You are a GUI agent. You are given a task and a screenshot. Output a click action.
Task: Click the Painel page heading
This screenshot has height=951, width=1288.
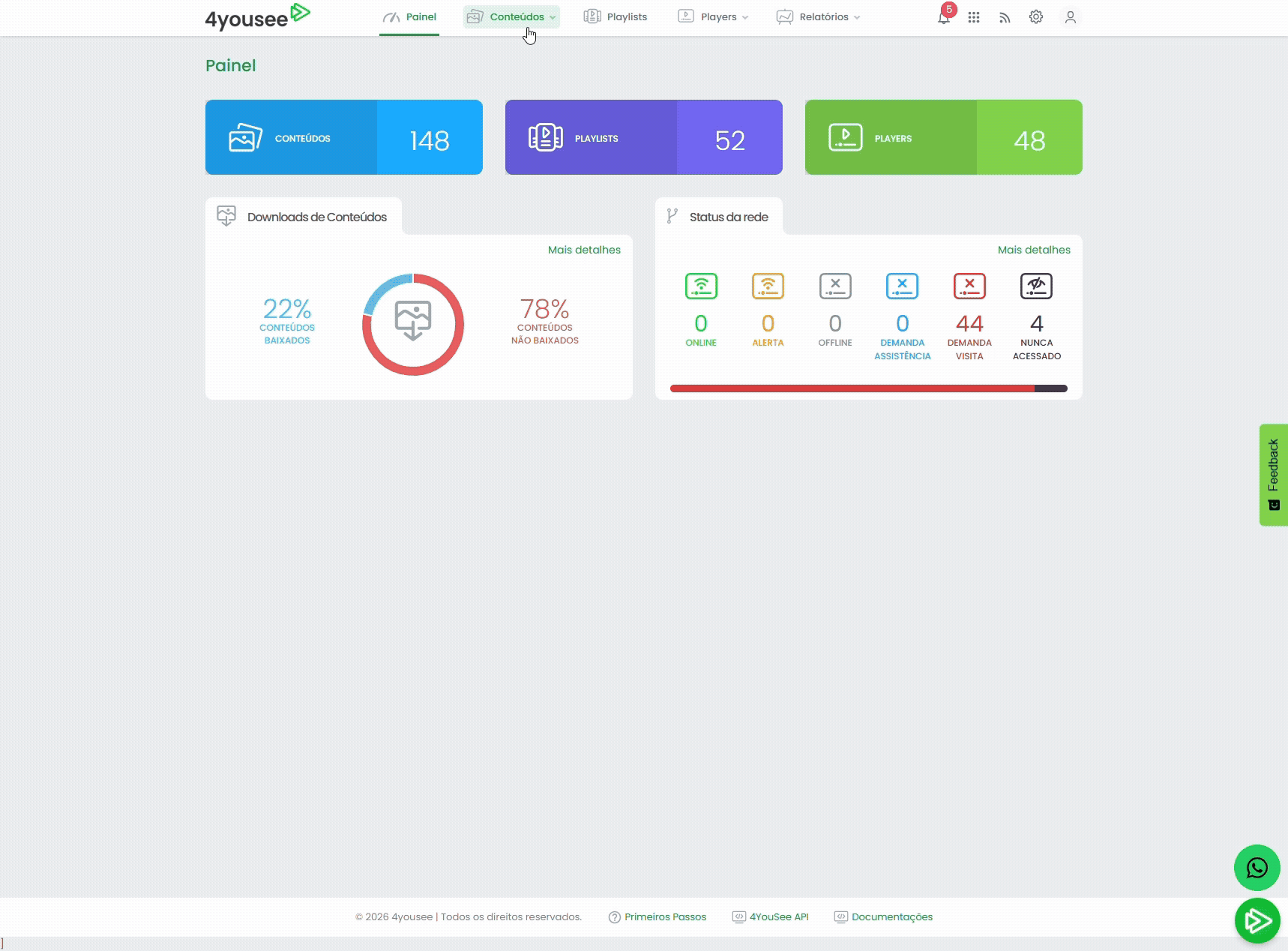tap(231, 65)
